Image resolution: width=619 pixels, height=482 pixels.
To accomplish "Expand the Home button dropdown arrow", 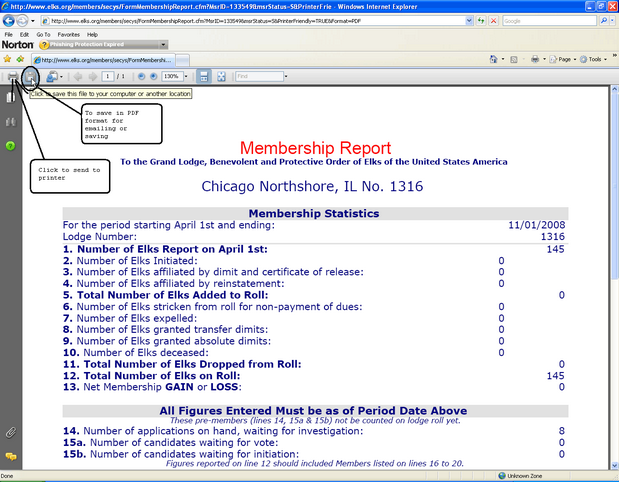I will (x=503, y=60).
